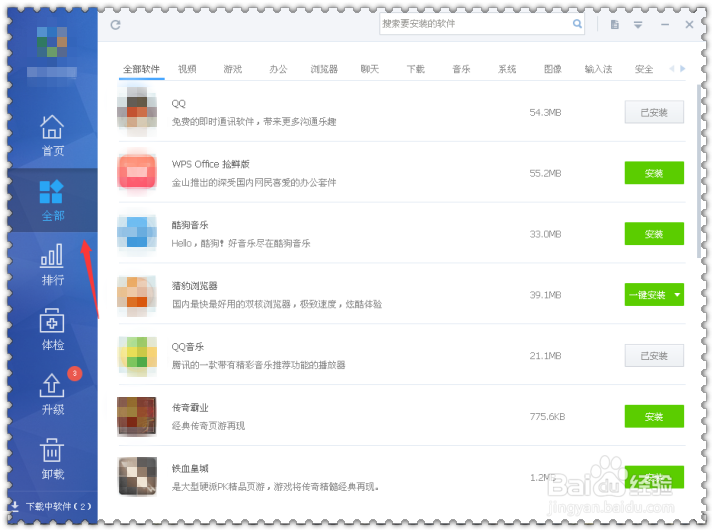Click the 酷狗音乐 app icon

pyautogui.click(x=137, y=232)
